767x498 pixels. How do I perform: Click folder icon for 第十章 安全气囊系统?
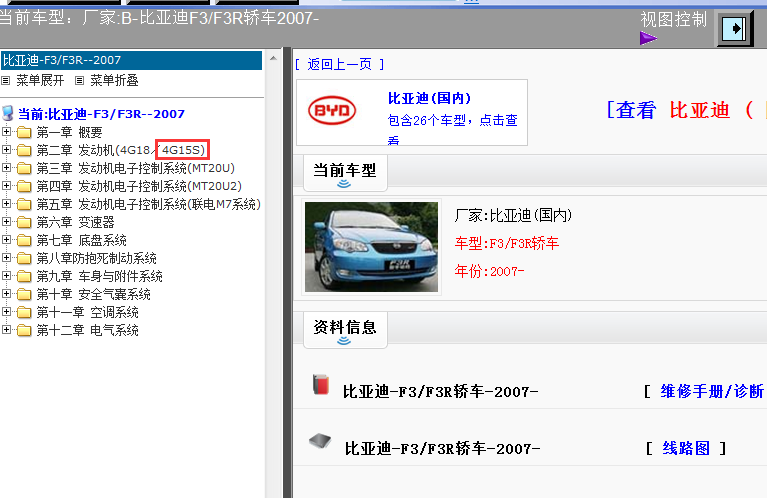click(24, 294)
